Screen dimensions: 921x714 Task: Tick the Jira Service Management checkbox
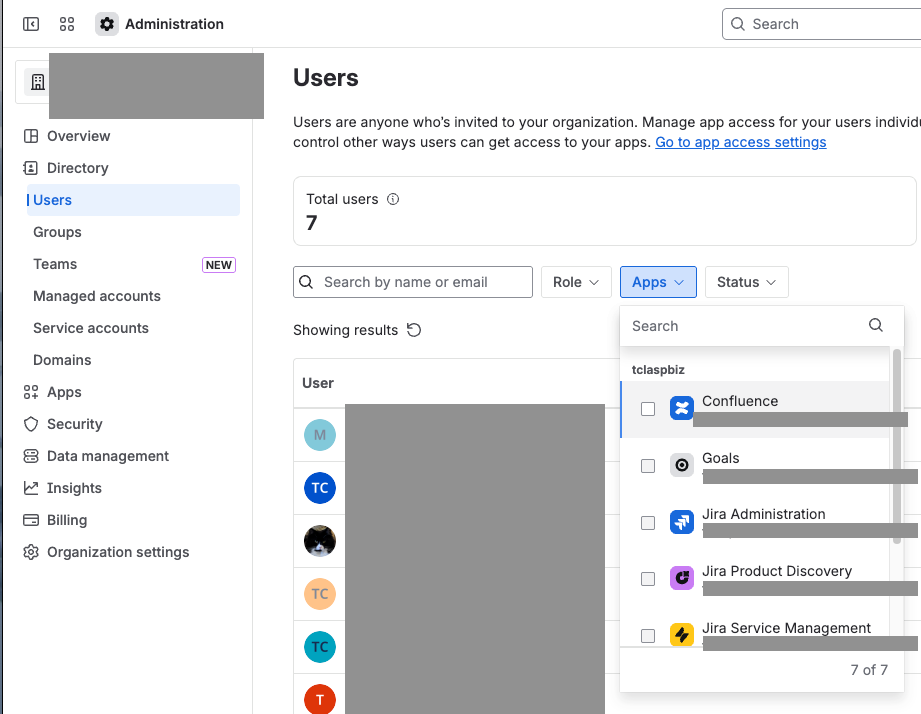tap(648, 635)
